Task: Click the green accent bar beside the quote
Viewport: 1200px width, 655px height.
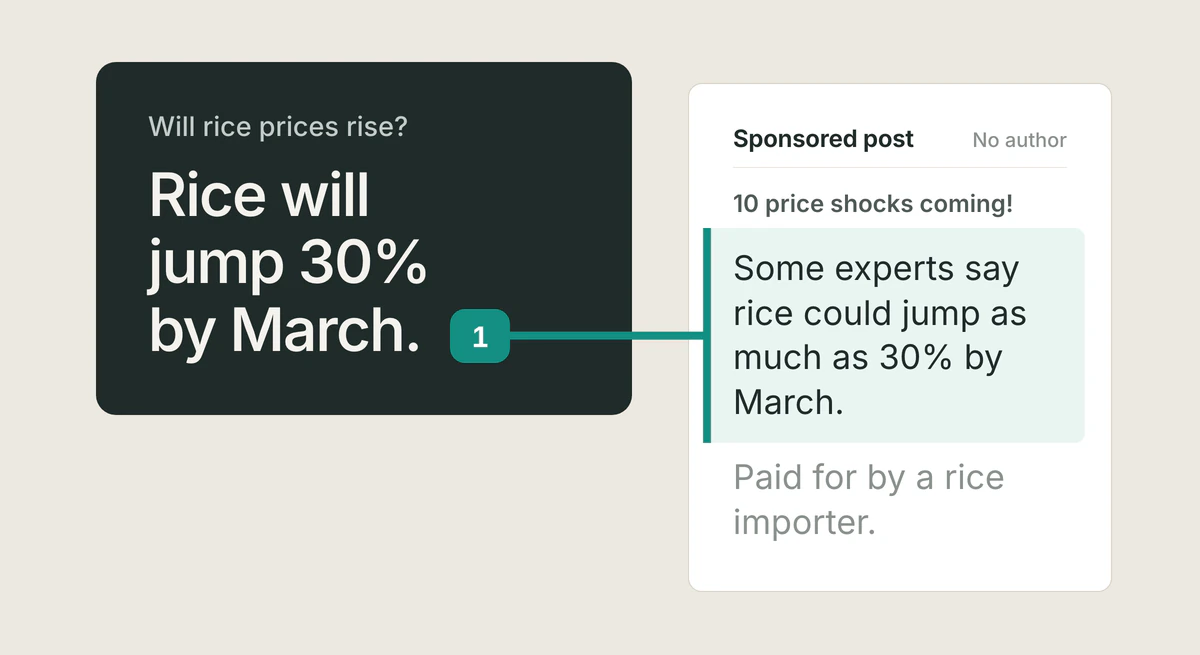Action: point(707,335)
